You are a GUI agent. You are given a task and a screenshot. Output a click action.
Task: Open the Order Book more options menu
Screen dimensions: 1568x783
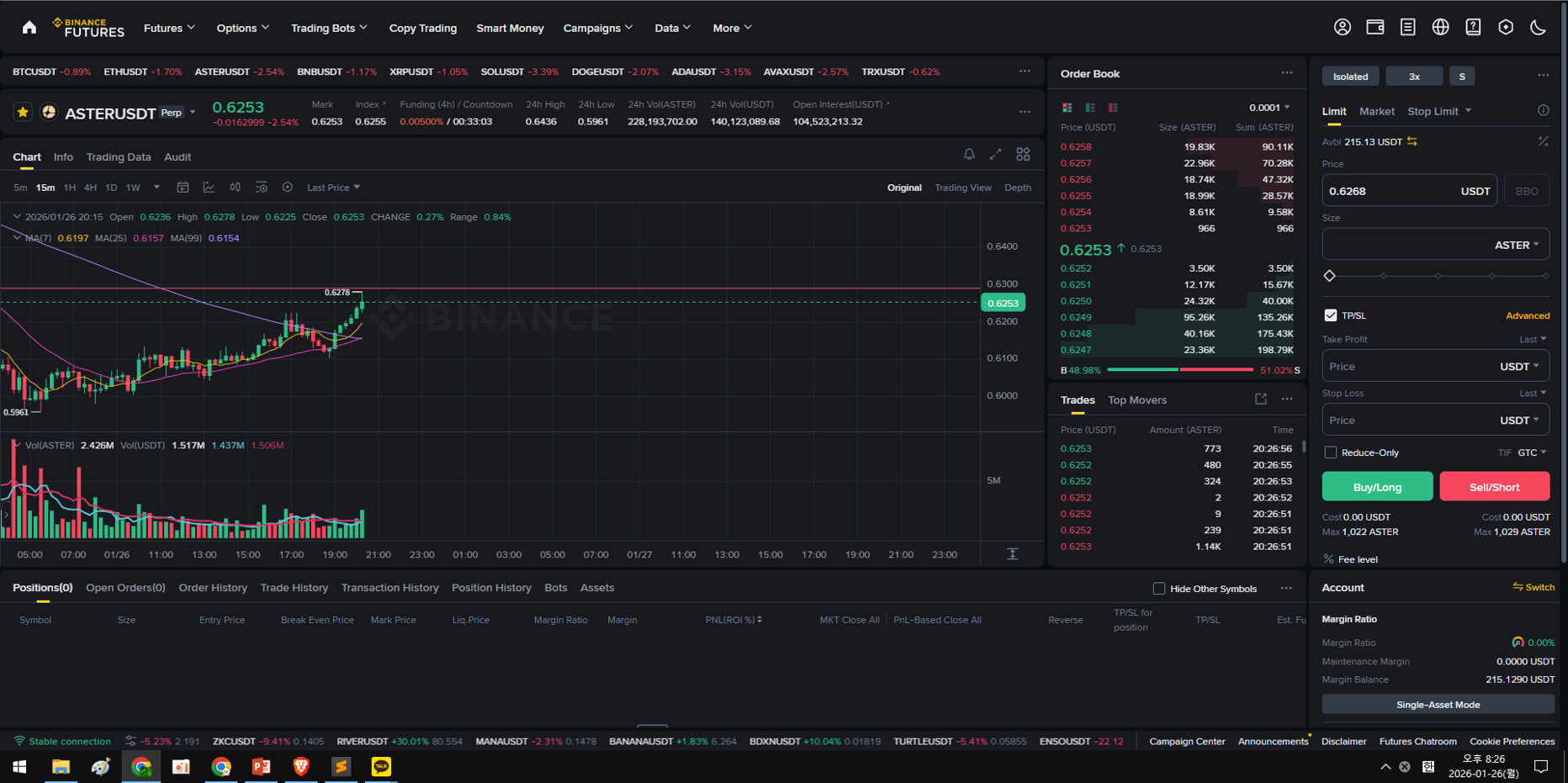coord(1287,73)
